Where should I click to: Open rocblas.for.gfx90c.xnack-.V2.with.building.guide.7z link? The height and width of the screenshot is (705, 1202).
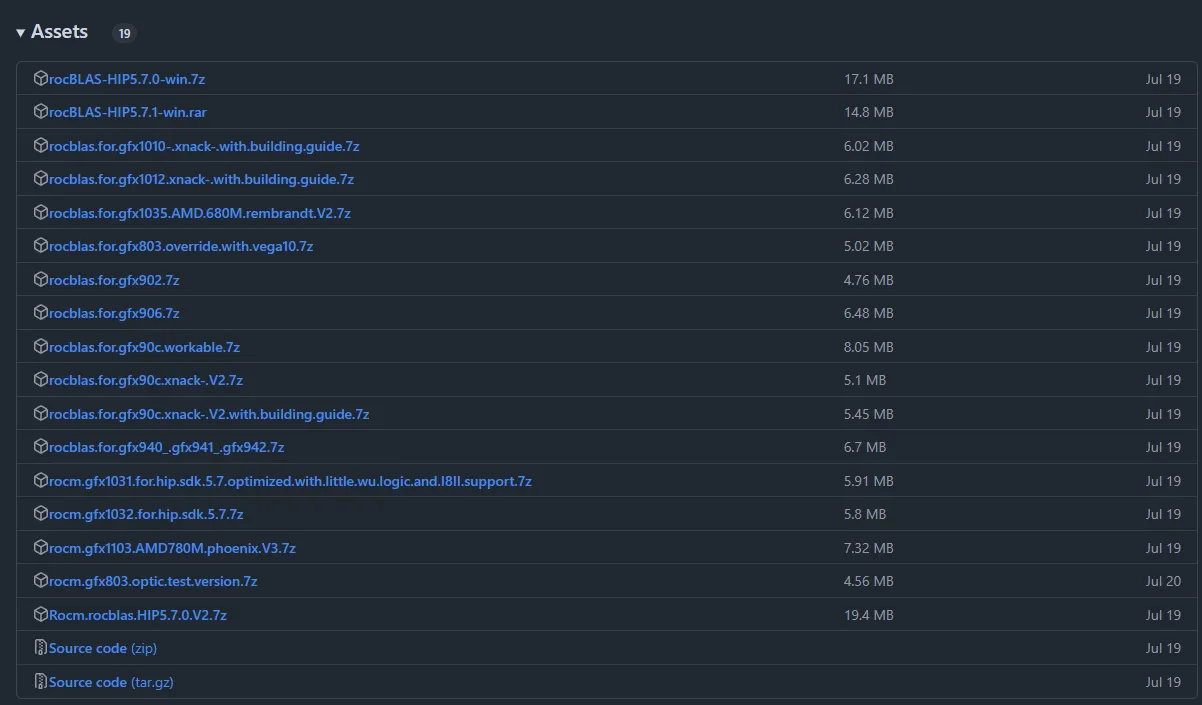[x=209, y=414]
